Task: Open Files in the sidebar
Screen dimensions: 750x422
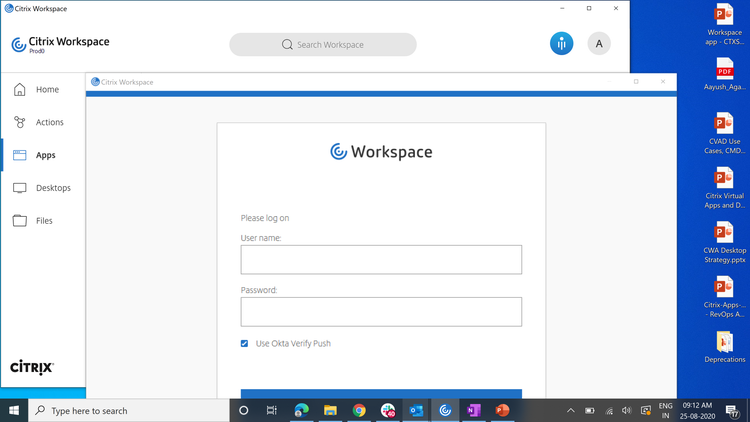Action: click(x=43, y=221)
